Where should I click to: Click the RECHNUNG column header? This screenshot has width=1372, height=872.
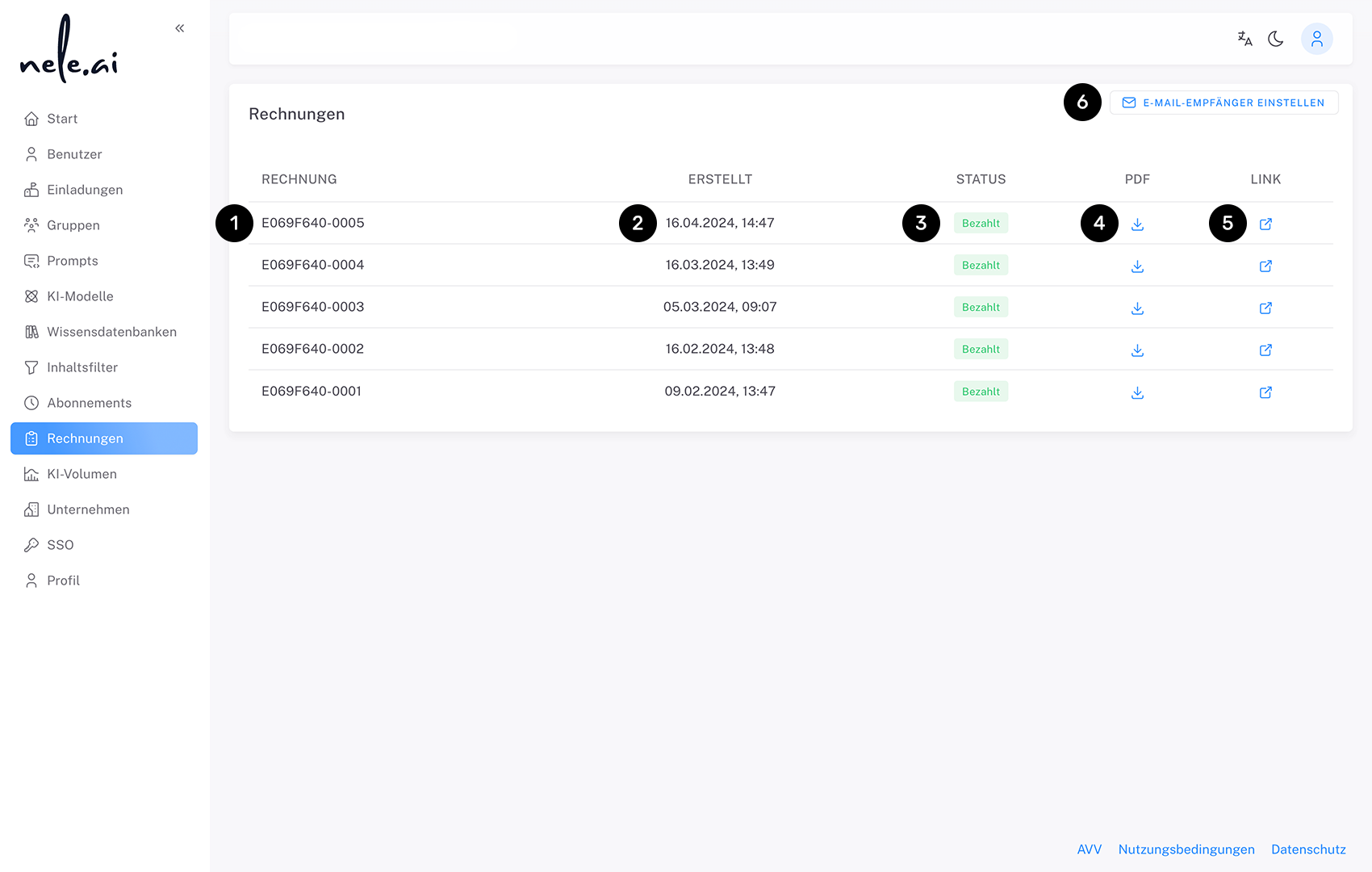pyautogui.click(x=299, y=179)
